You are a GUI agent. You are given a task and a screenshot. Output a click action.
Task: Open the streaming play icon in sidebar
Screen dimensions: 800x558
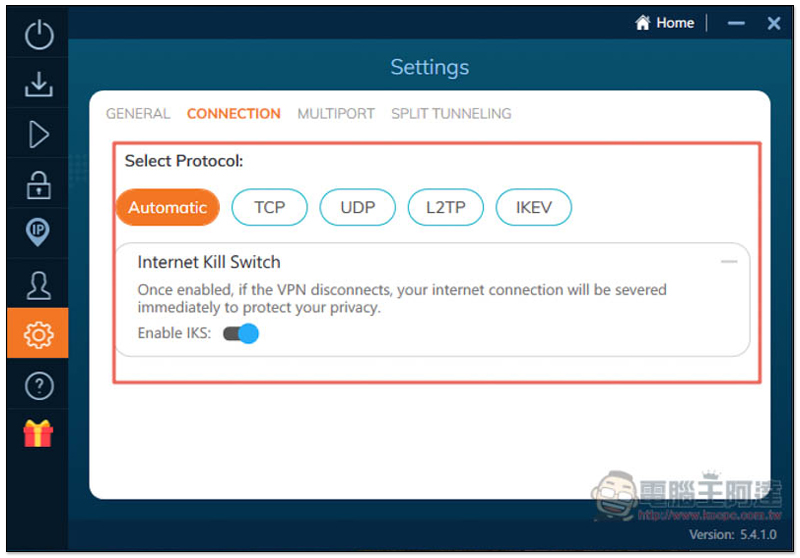click(38, 134)
